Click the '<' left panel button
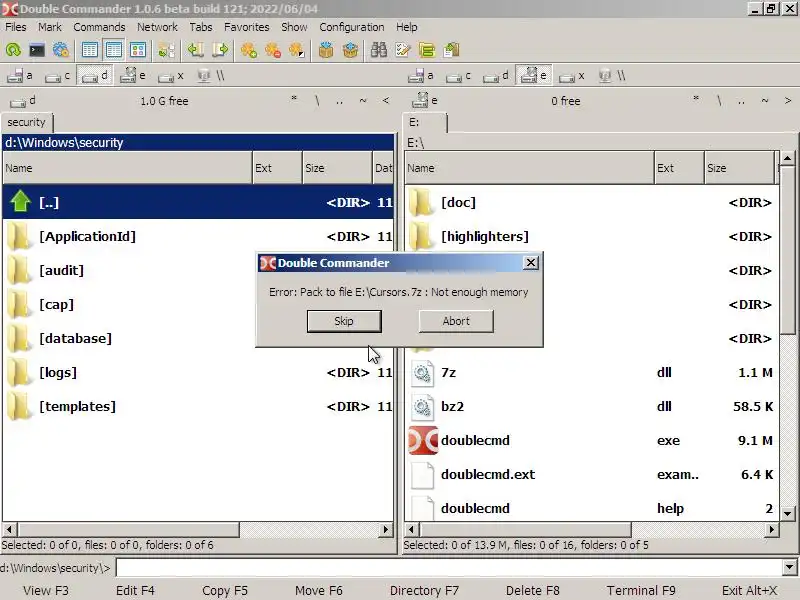Image resolution: width=800 pixels, height=600 pixels. coord(386,101)
